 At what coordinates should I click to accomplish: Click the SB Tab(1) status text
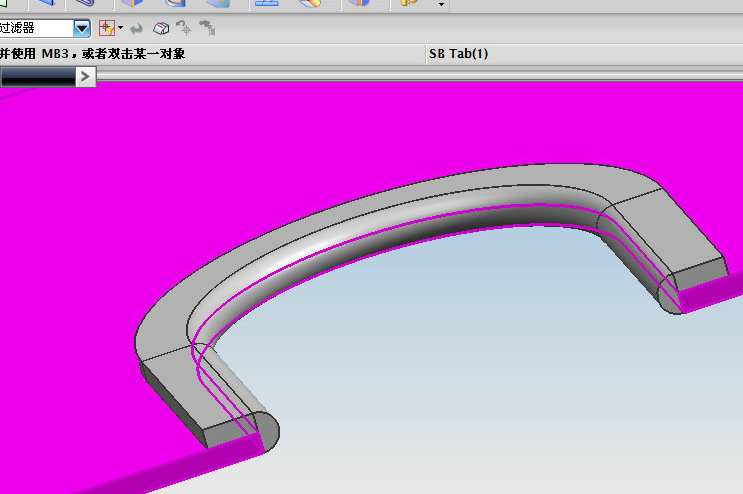coord(458,54)
